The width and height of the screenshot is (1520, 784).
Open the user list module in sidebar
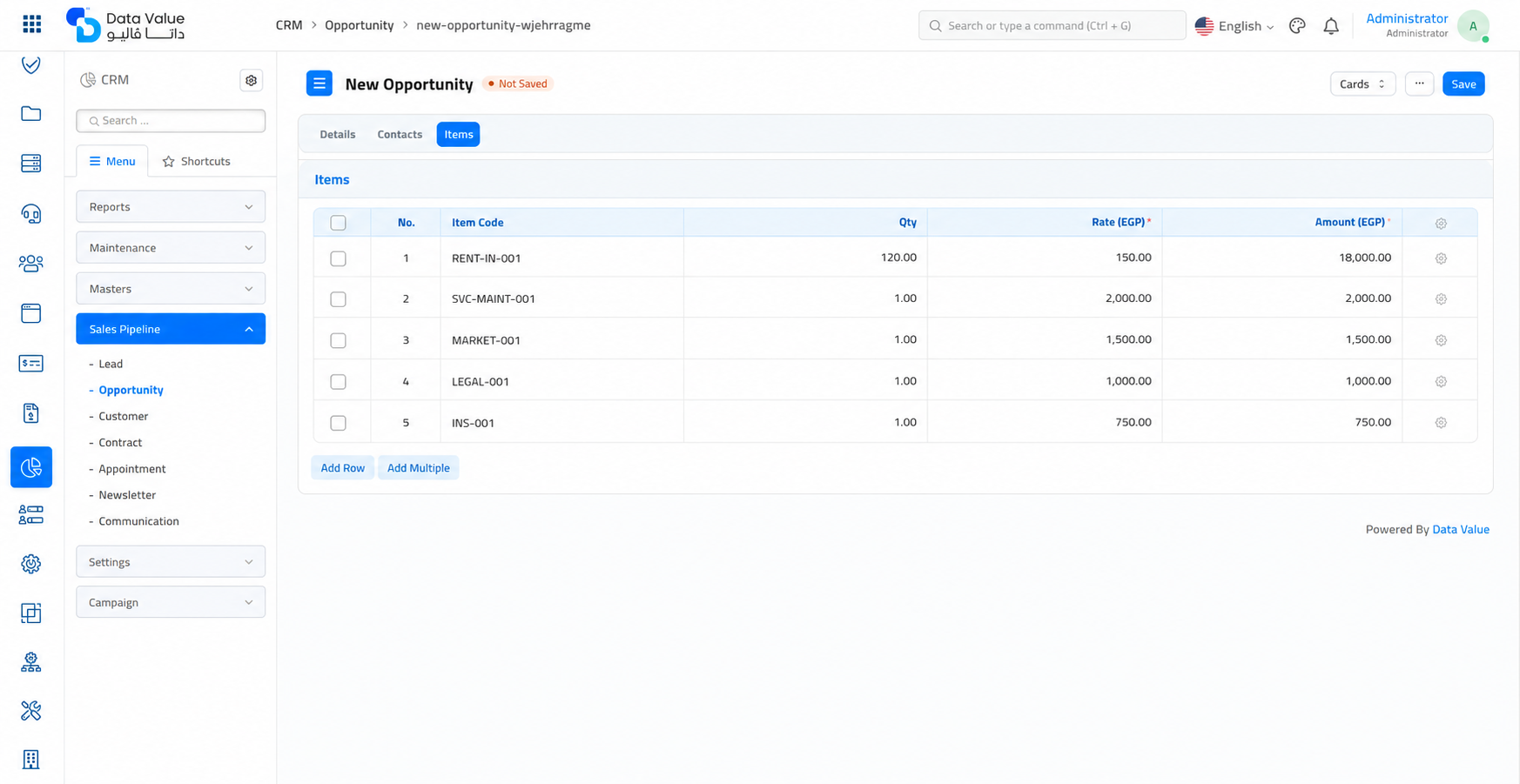point(31,515)
